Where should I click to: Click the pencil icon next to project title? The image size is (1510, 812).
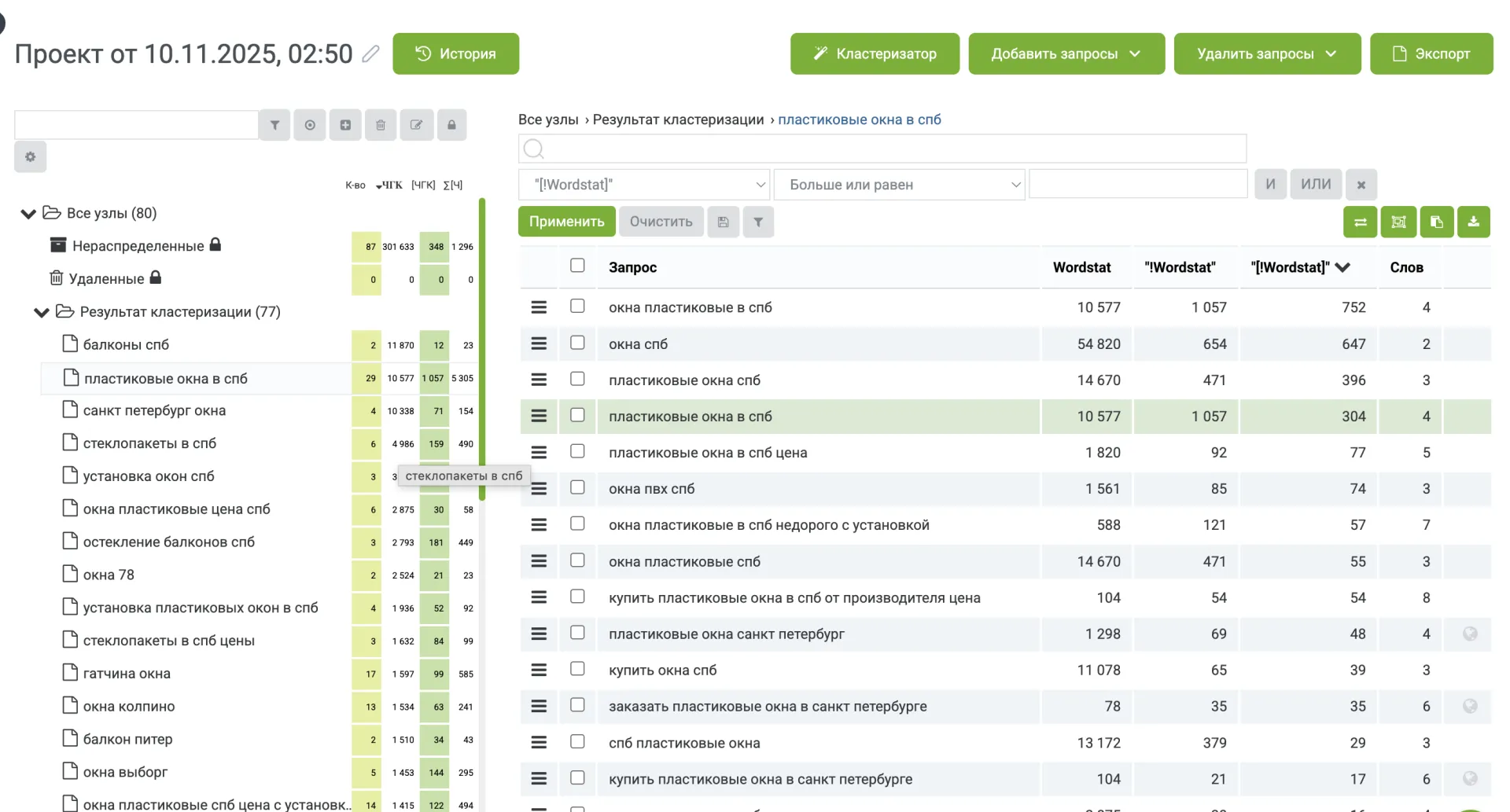tap(370, 54)
